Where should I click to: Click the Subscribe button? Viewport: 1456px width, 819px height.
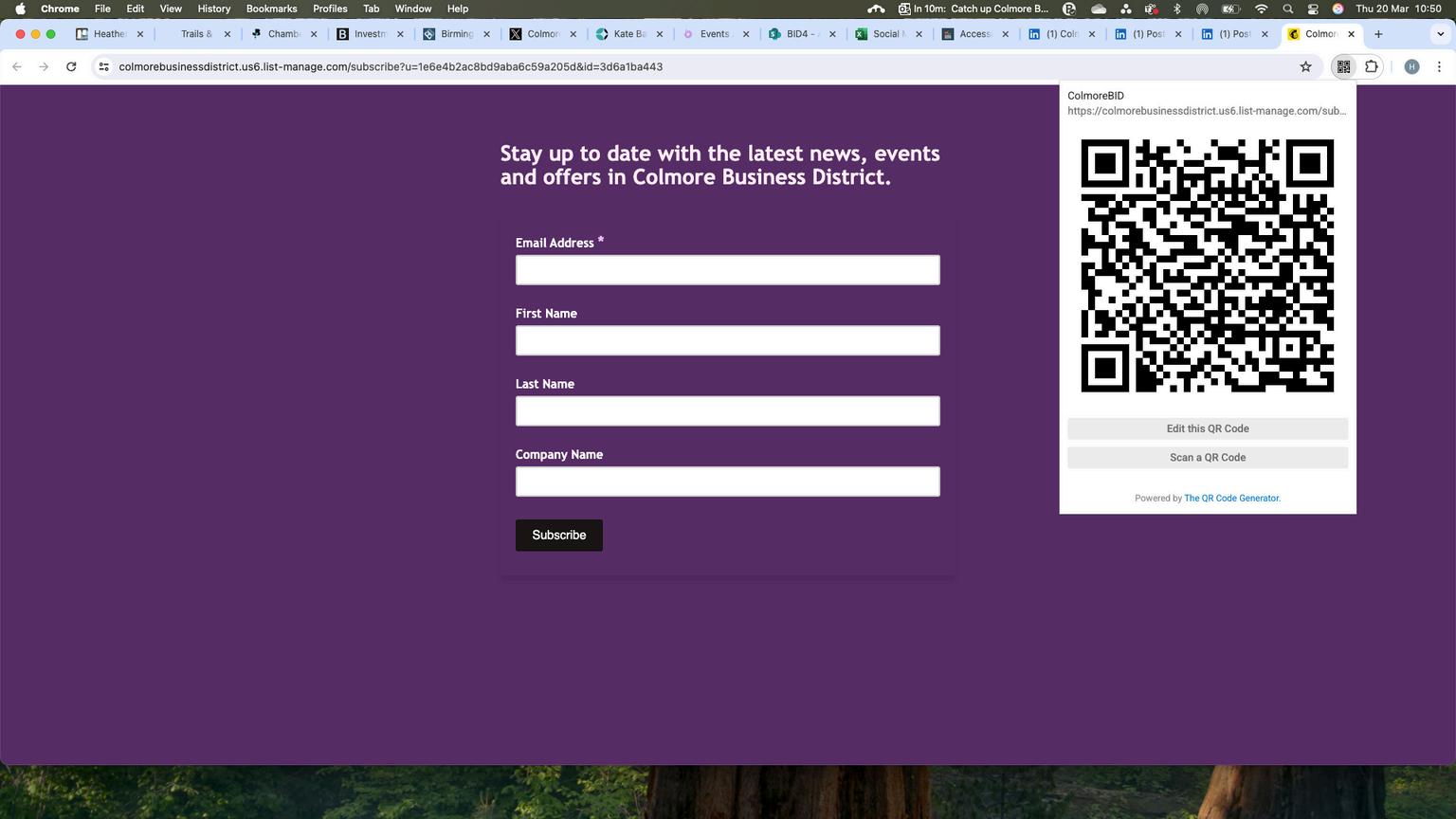coord(559,535)
